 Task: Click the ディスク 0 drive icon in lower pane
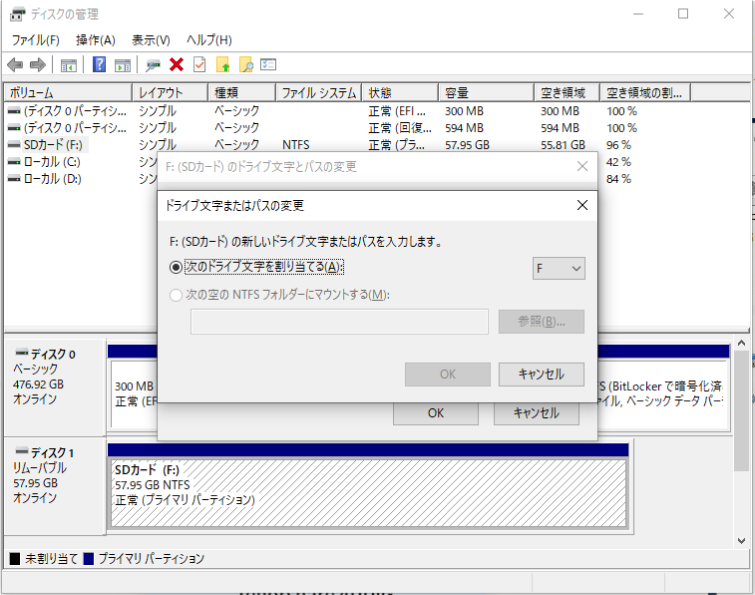coord(22,353)
